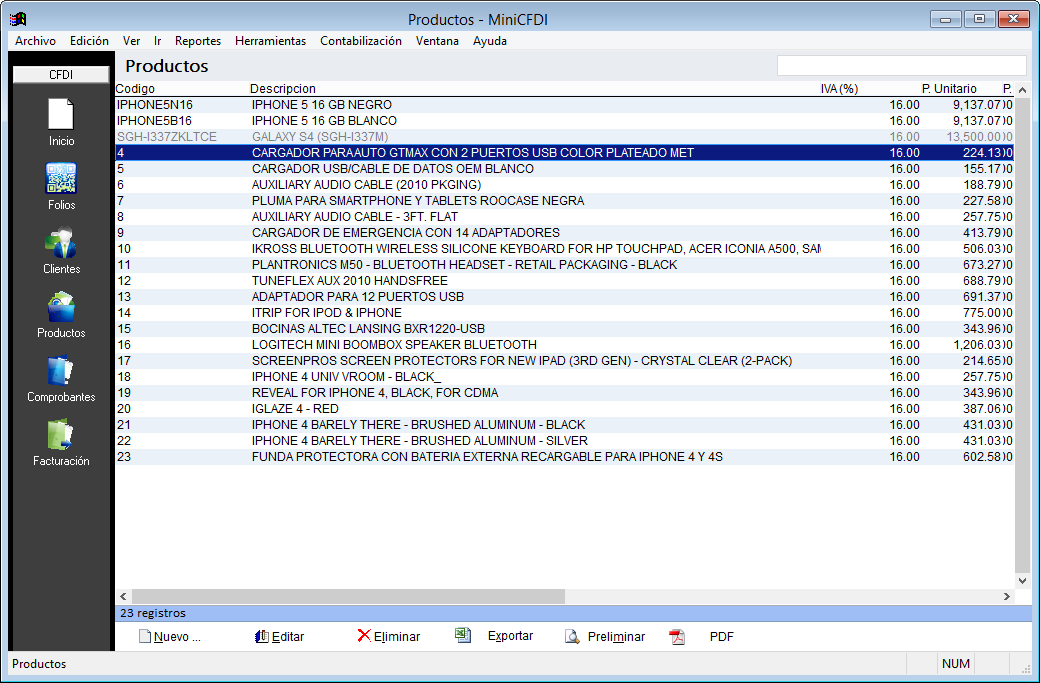Image resolution: width=1040 pixels, height=683 pixels.
Task: Click the vertical scrollbar down arrow
Action: click(1022, 581)
